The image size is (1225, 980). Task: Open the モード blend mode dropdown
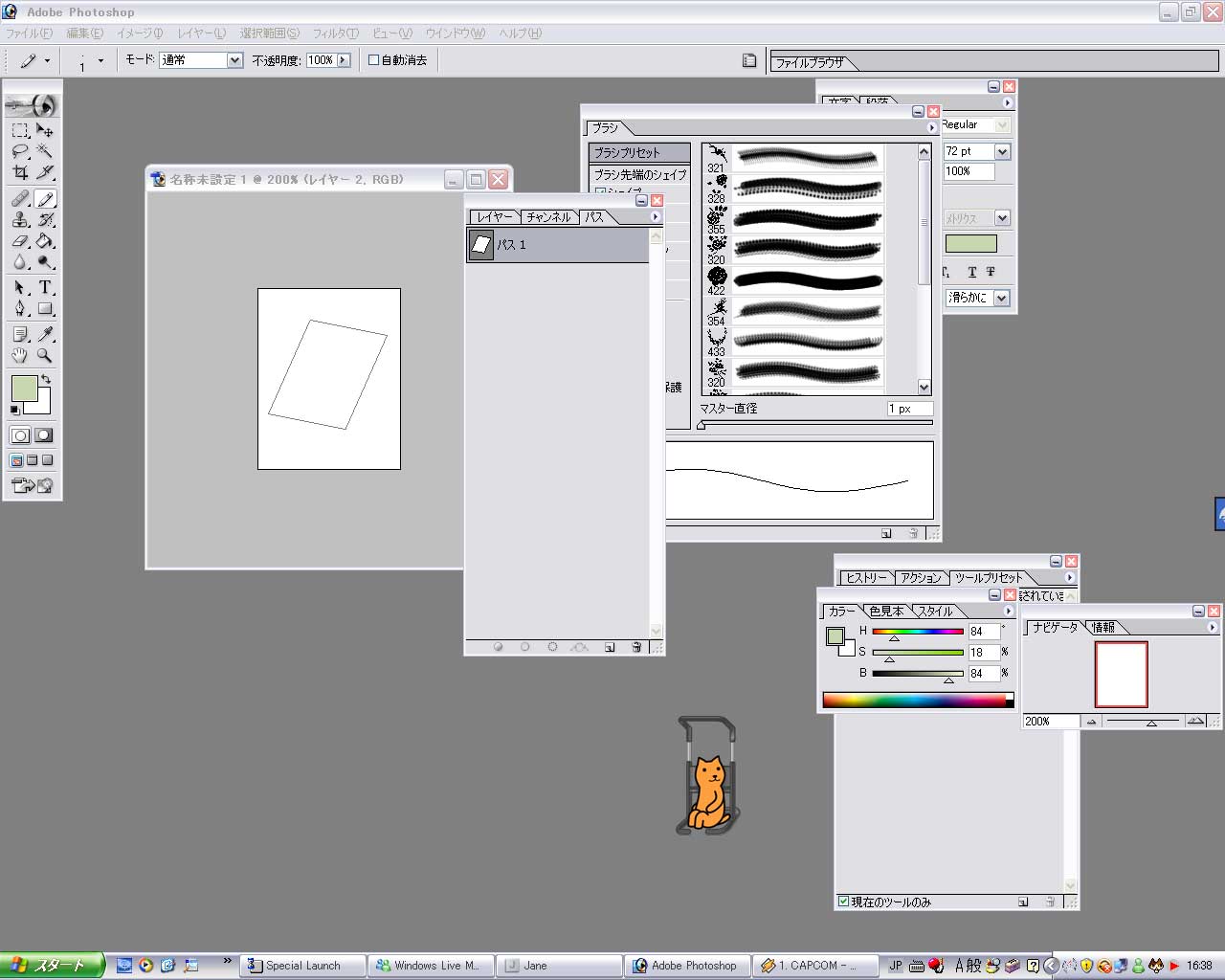(234, 59)
